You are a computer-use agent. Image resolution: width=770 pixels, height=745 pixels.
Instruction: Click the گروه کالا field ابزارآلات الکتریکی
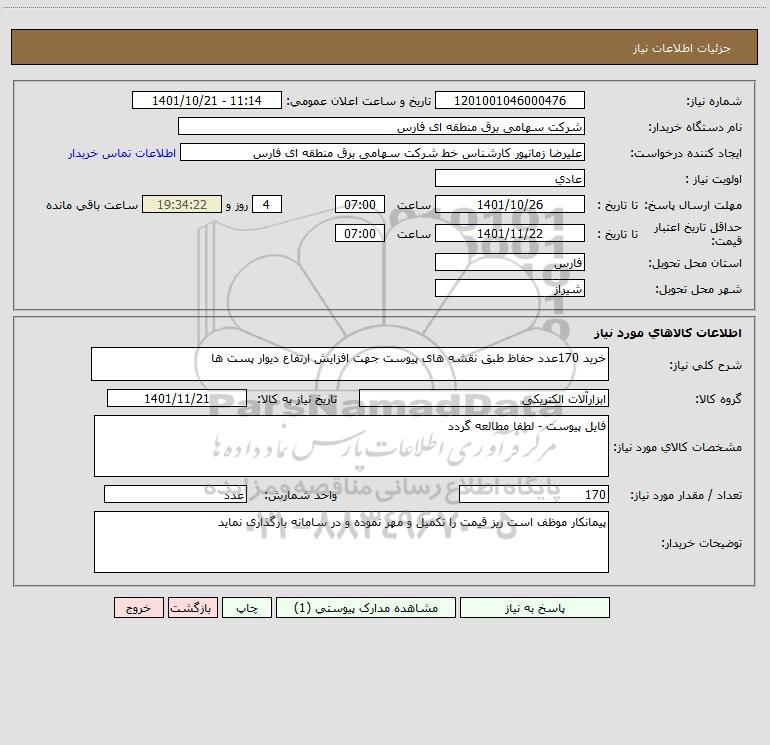[x=484, y=398]
